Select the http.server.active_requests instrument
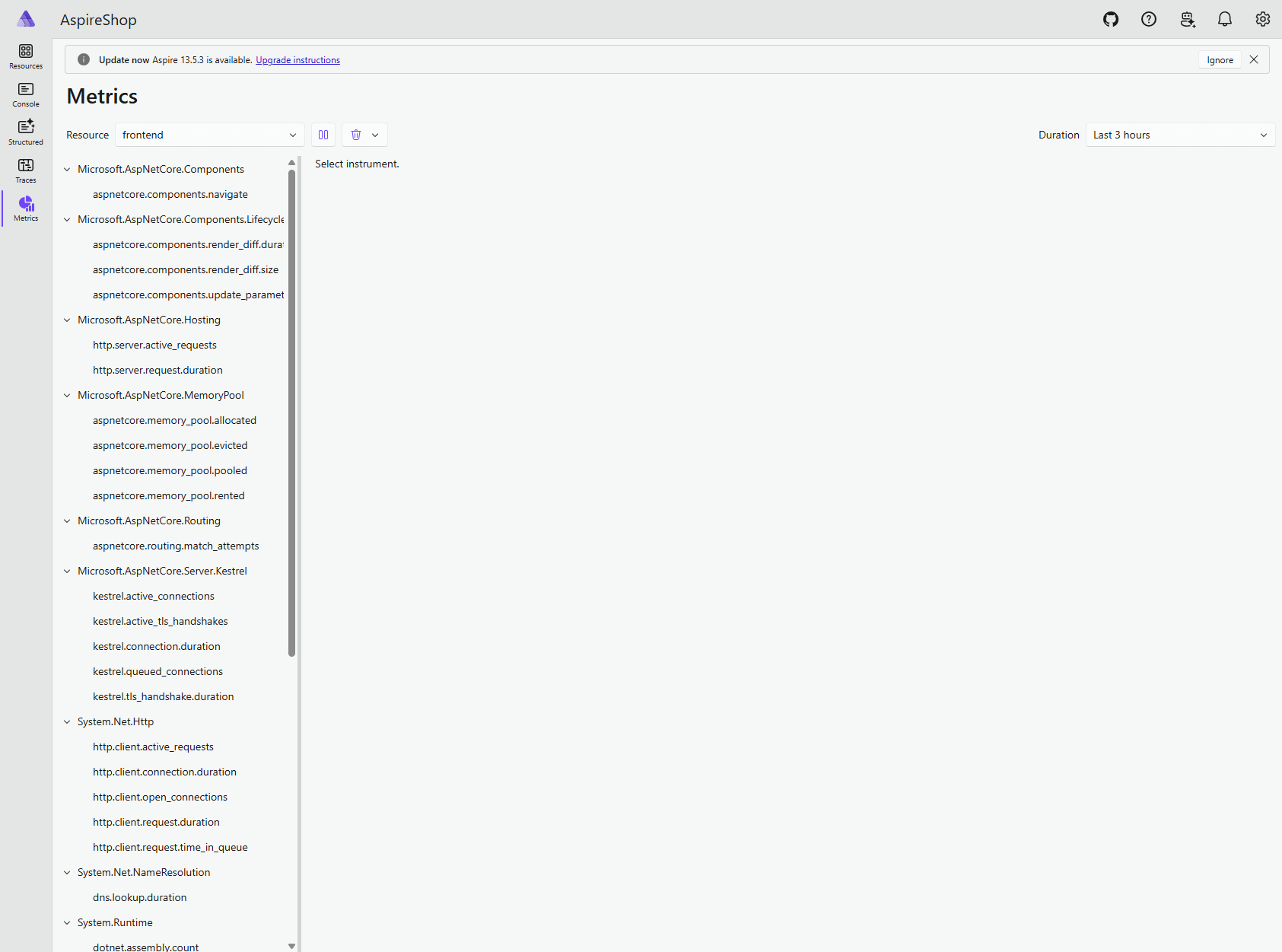Viewport: 1282px width, 952px height. (154, 345)
